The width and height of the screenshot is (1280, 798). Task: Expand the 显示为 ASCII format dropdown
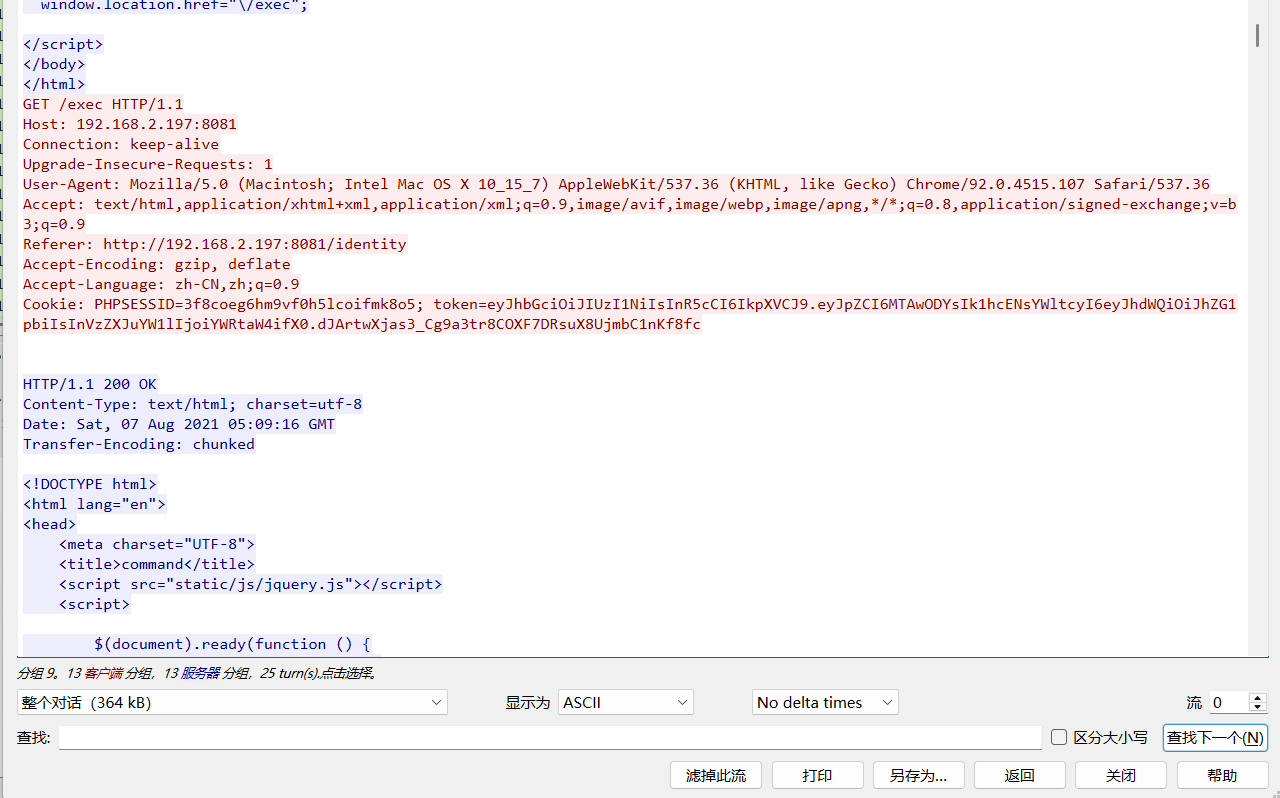tap(626, 703)
